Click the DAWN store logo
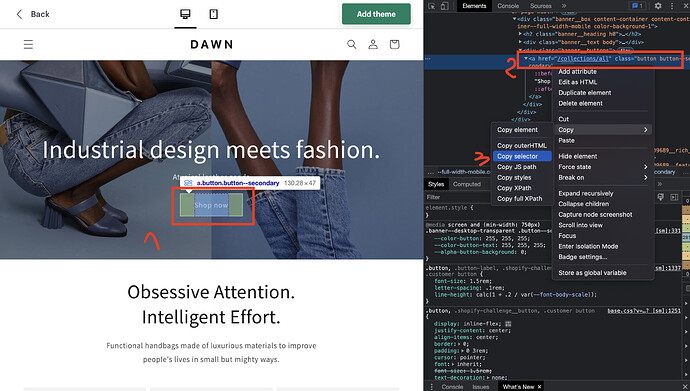The height and width of the screenshot is (391, 690). coord(212,44)
